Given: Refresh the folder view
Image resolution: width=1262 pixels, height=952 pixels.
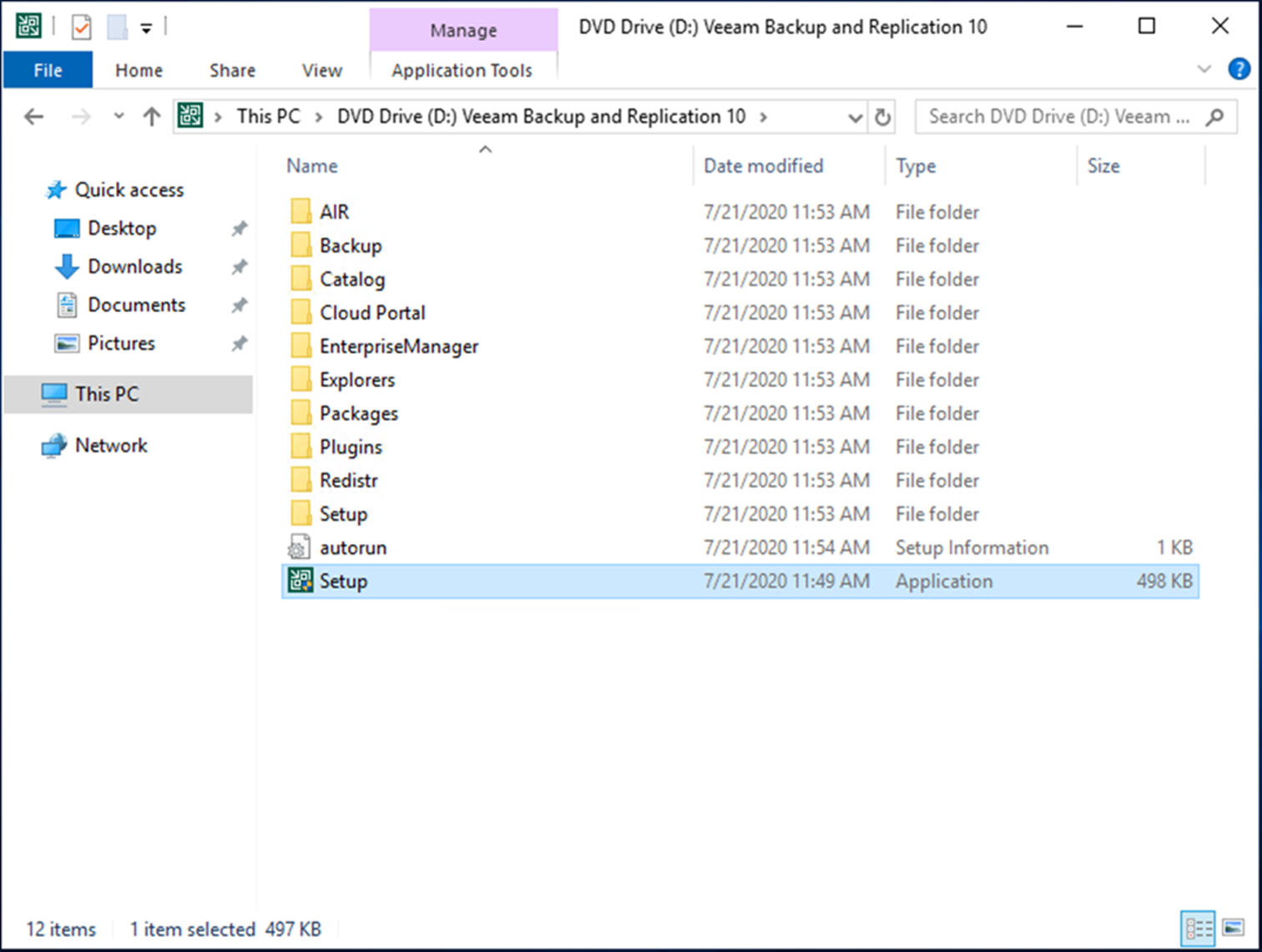Looking at the screenshot, I should tap(882, 117).
